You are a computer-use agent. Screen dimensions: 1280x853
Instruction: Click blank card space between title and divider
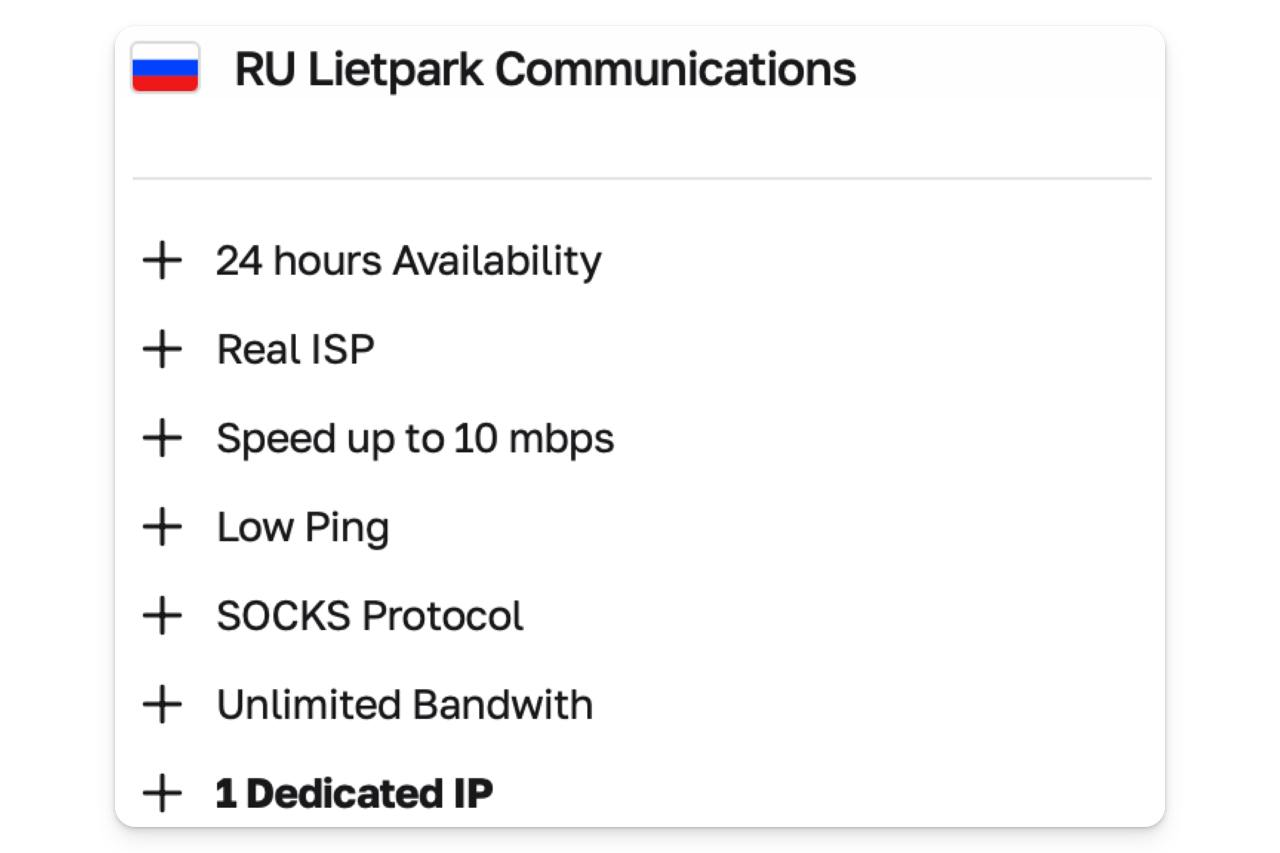click(640, 135)
